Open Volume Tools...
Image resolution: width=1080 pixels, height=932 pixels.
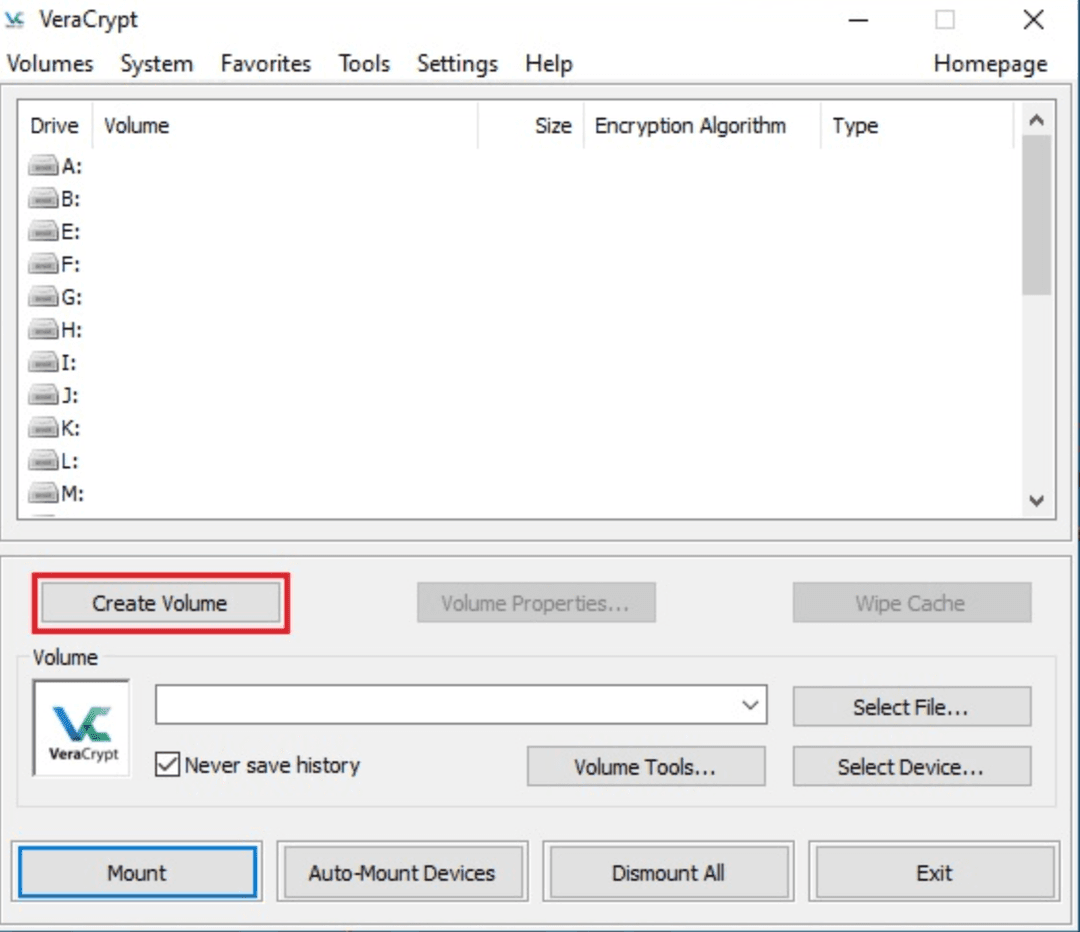click(x=646, y=767)
